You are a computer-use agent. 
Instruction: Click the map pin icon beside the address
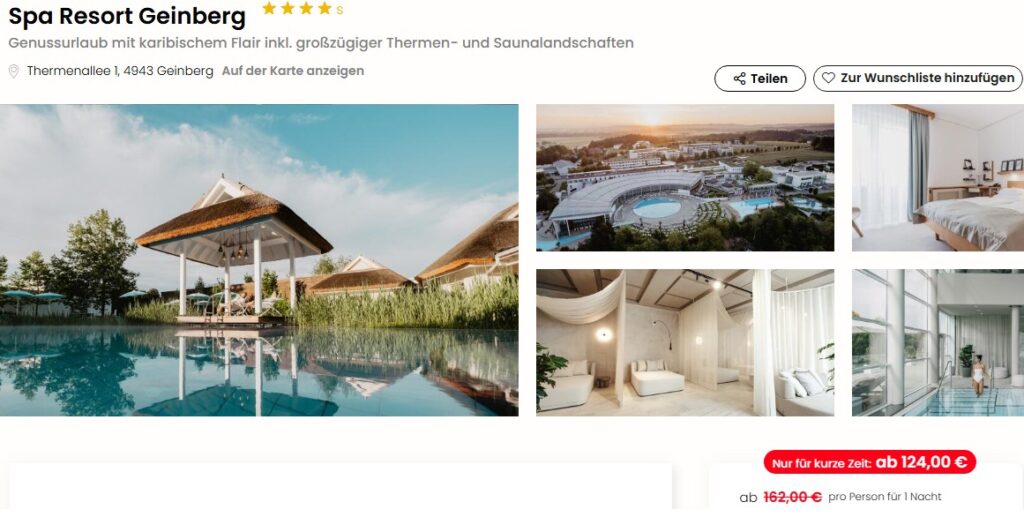[14, 71]
